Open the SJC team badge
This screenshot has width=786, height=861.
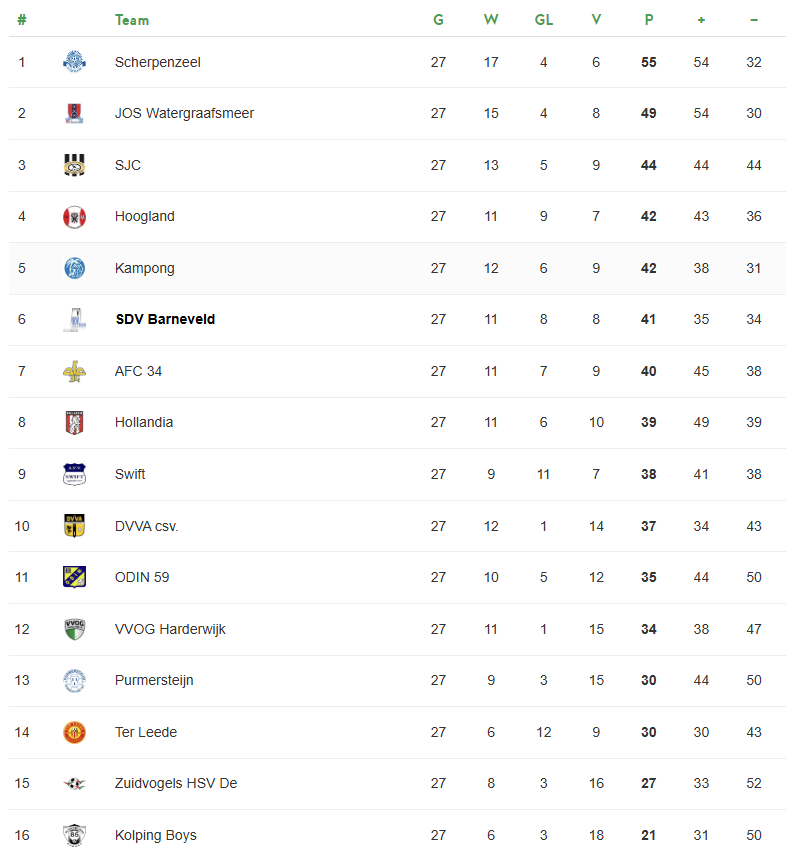(74, 165)
